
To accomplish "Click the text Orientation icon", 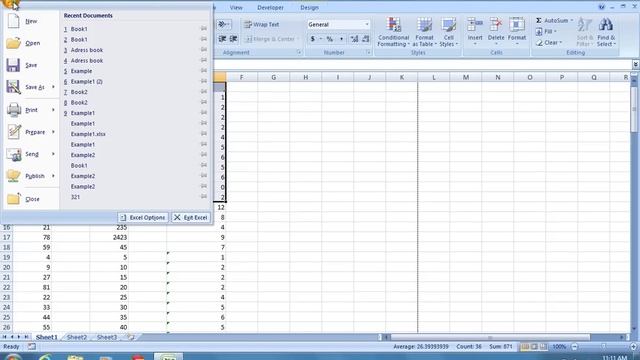I will [x=224, y=24].
